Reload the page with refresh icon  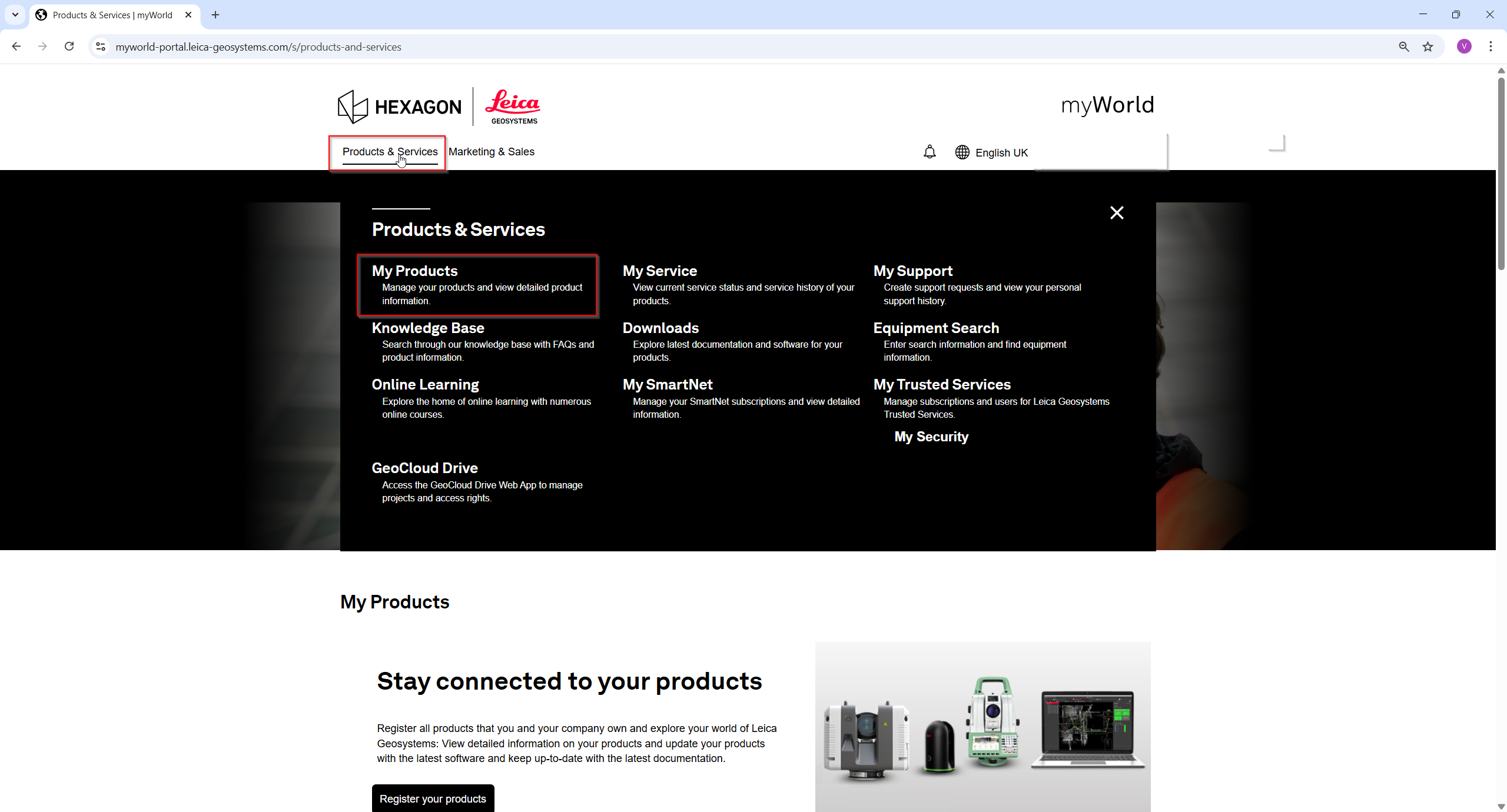tap(69, 46)
